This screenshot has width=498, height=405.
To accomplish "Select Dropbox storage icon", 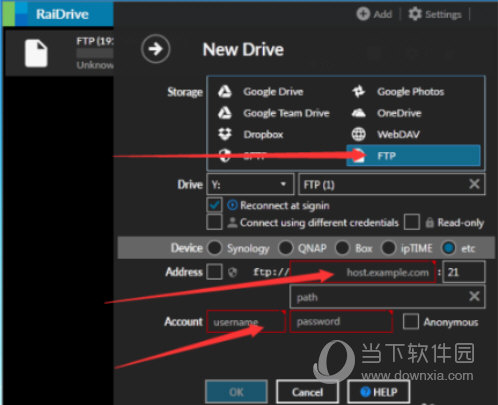I will (x=225, y=134).
